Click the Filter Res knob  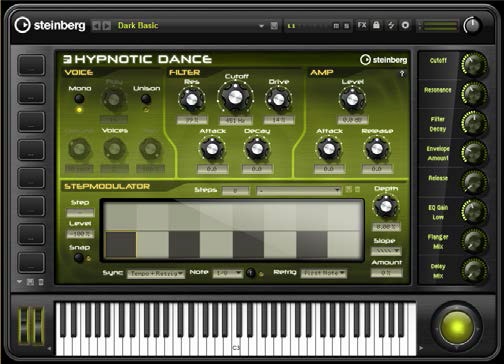(191, 99)
